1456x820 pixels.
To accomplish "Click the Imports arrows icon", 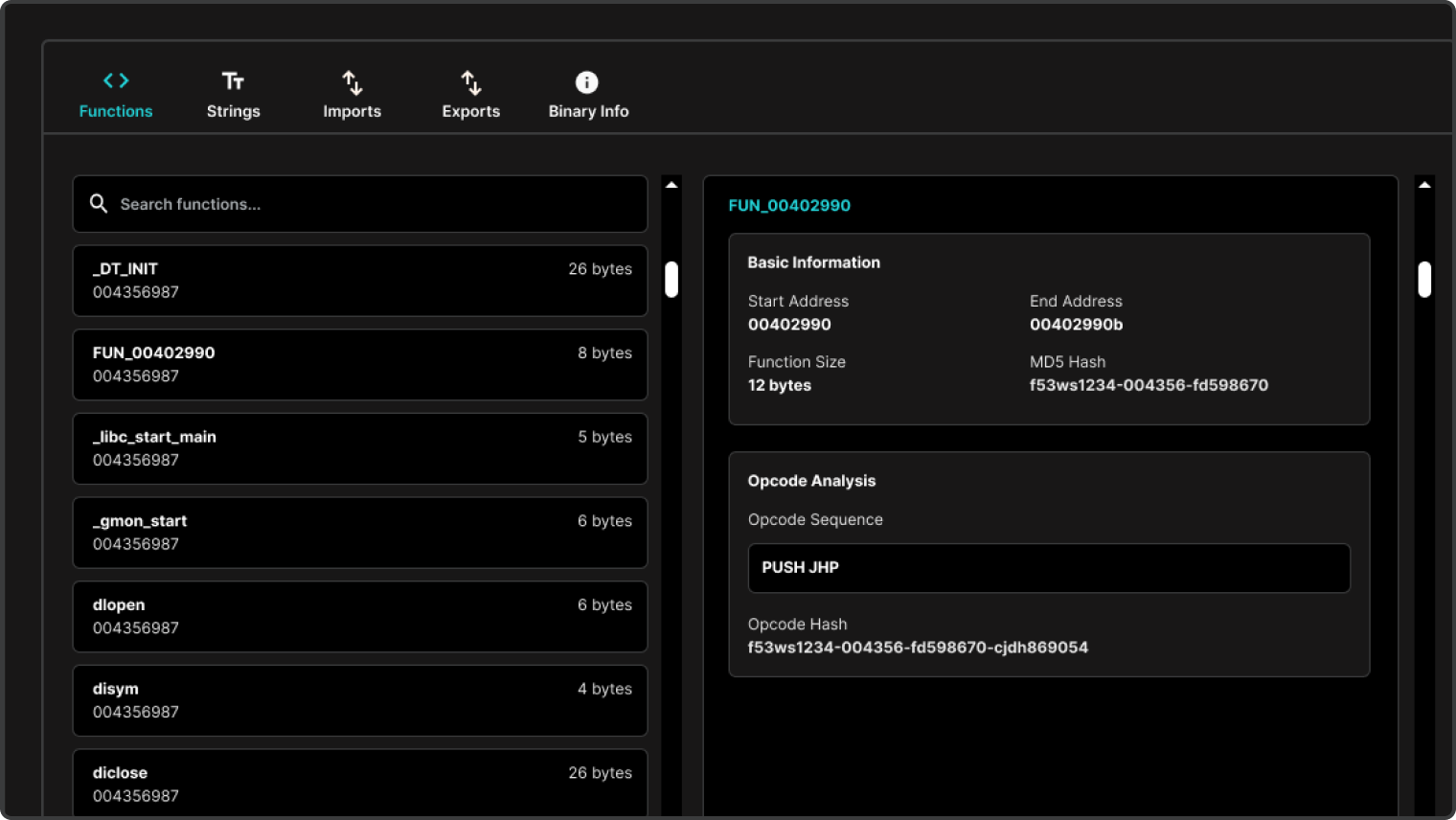I will click(x=352, y=82).
